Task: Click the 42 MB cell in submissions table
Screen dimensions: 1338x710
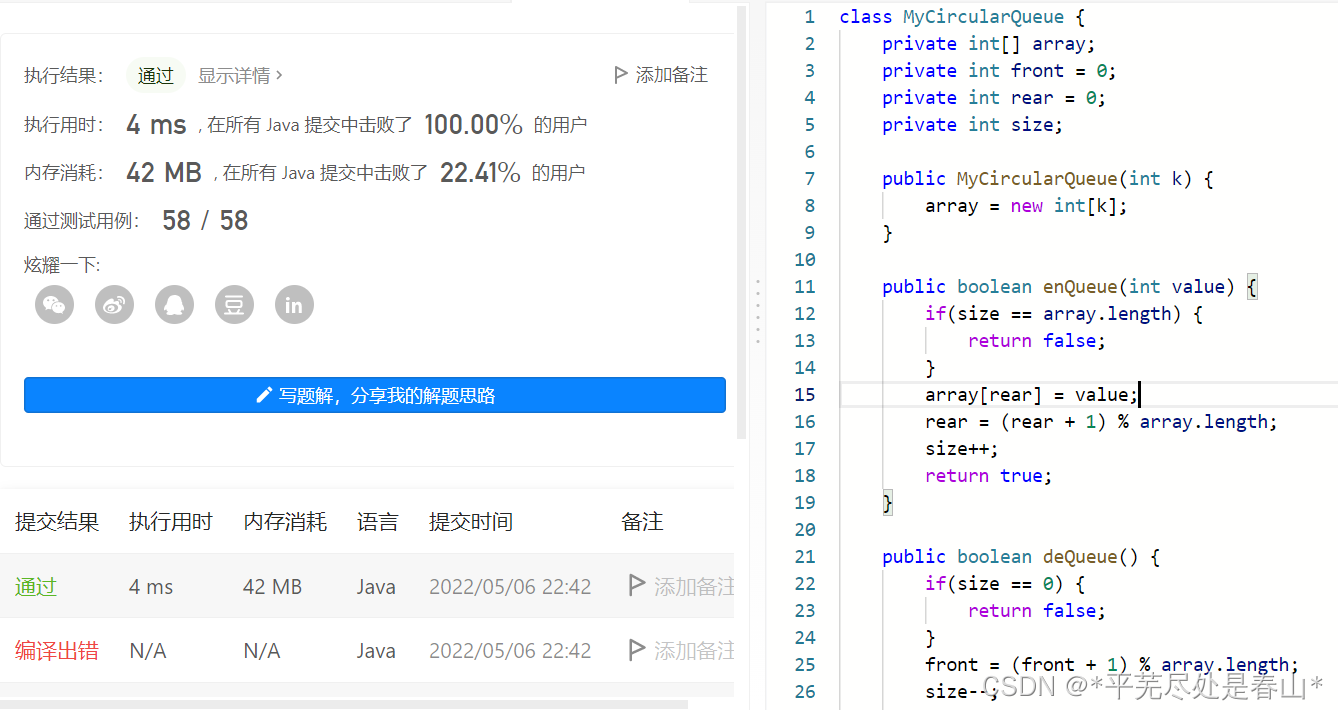Action: pos(272,587)
